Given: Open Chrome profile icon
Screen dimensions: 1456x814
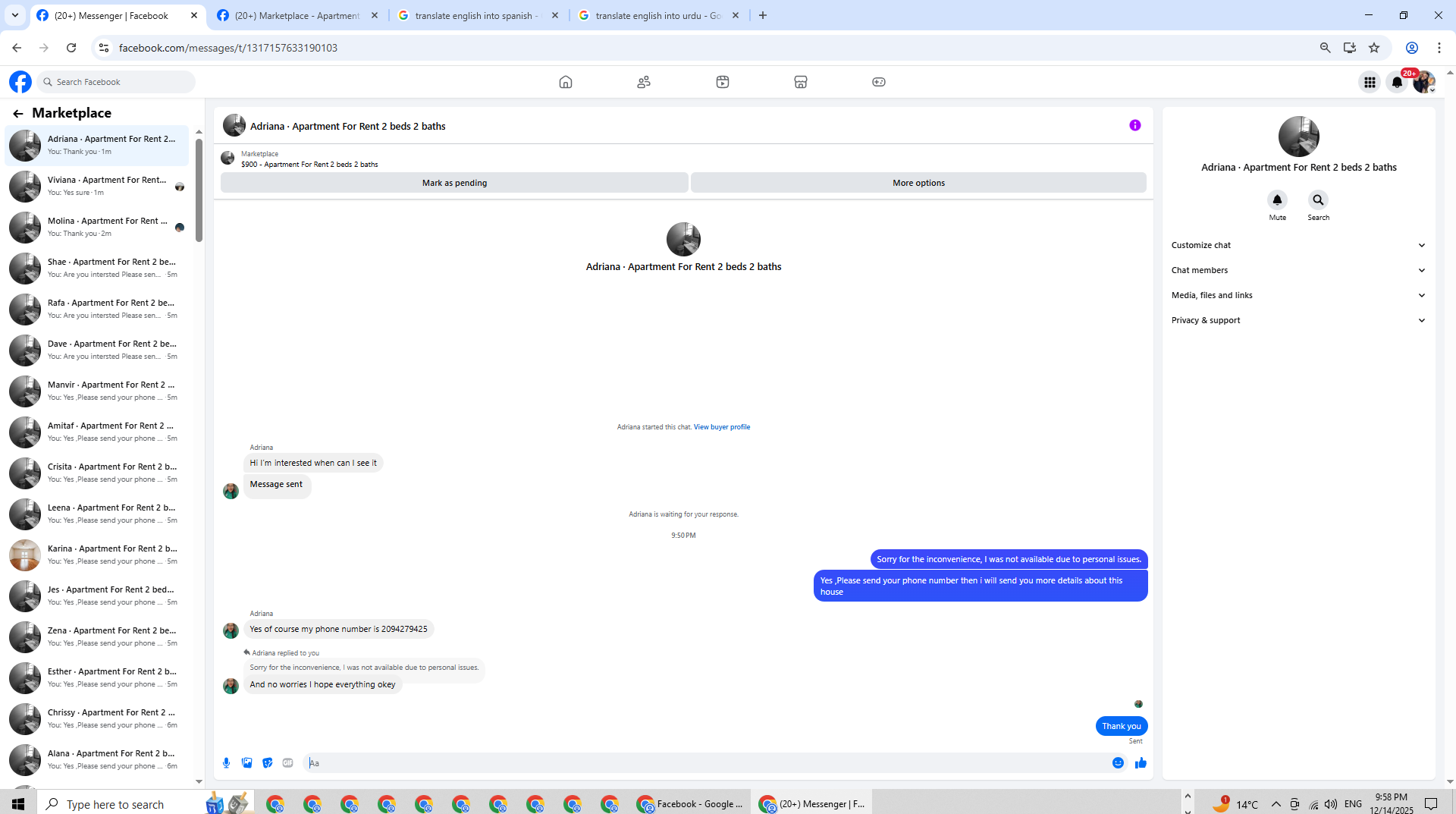Looking at the screenshot, I should pos(1412,48).
